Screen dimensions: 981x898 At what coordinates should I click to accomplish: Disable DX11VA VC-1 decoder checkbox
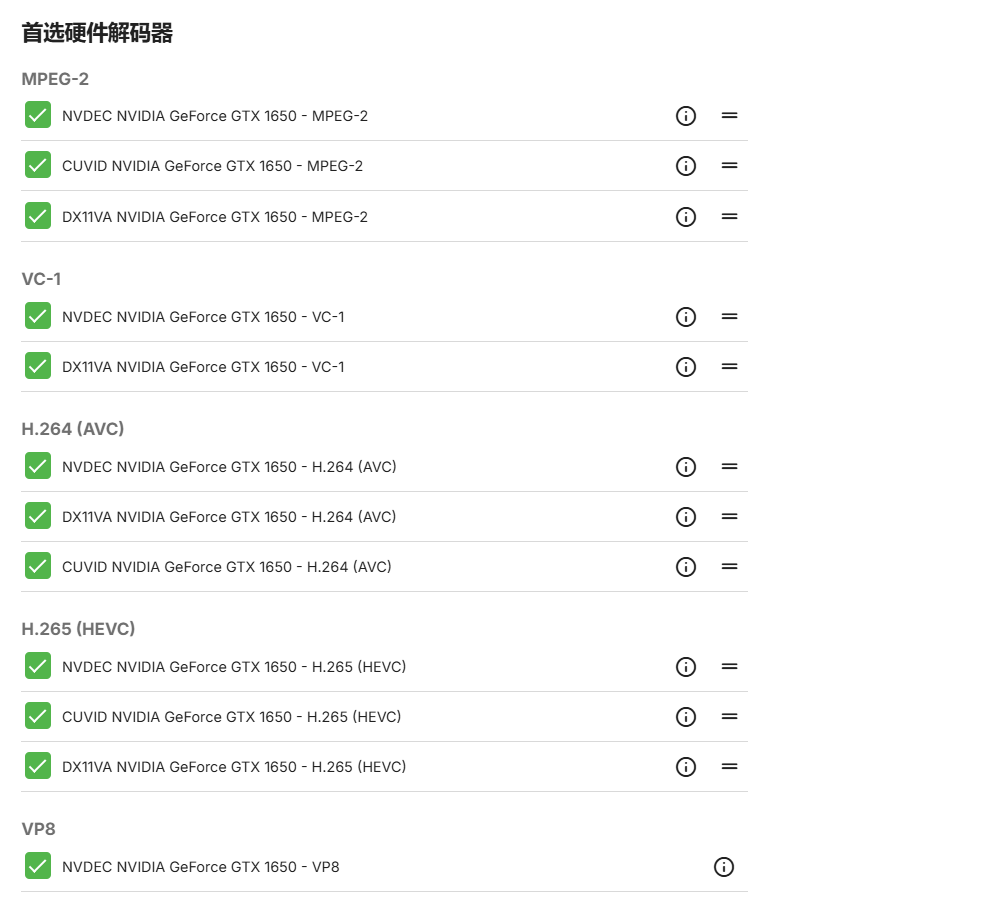pyautogui.click(x=38, y=366)
